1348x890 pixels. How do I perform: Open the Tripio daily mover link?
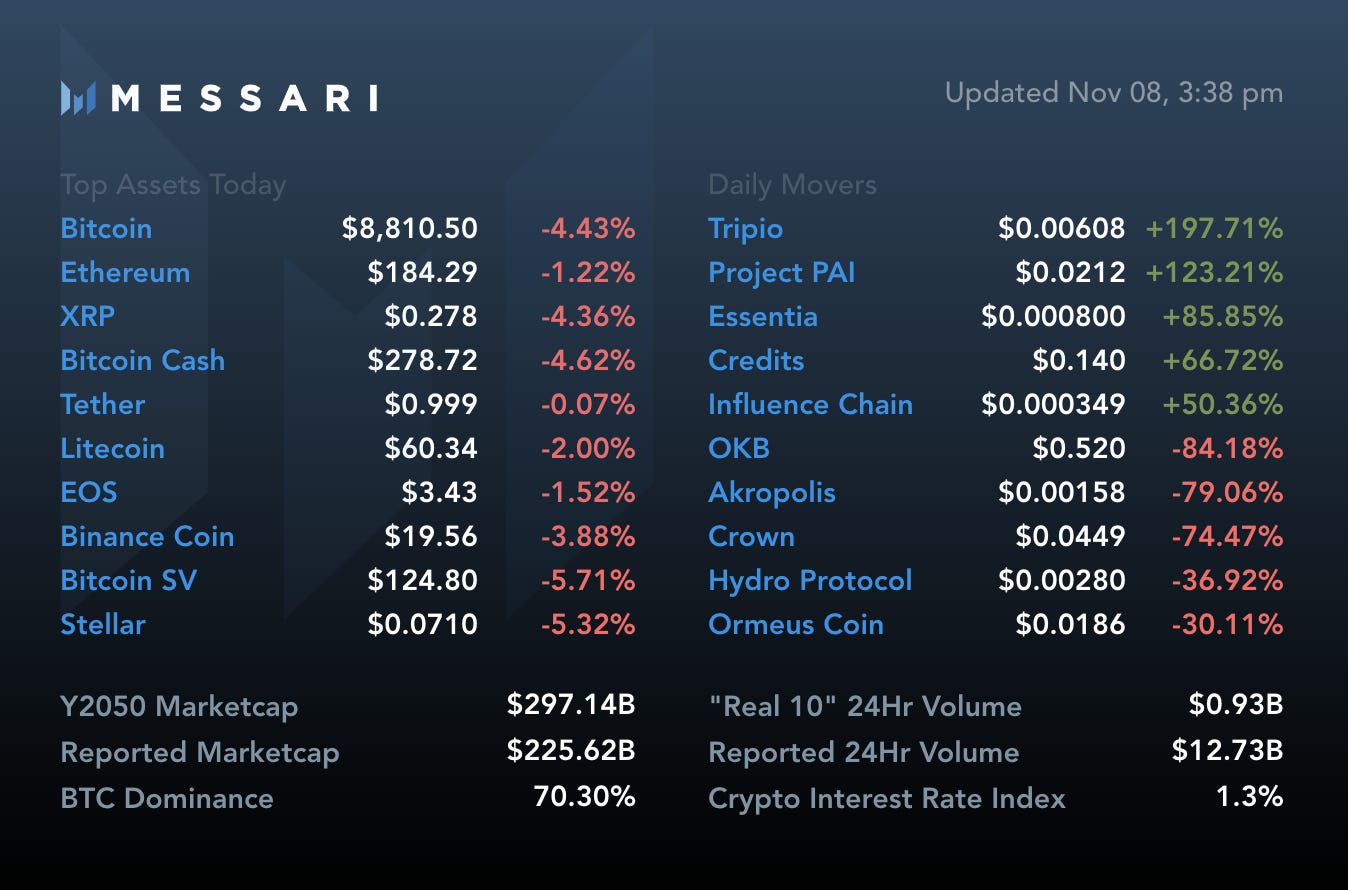(745, 228)
